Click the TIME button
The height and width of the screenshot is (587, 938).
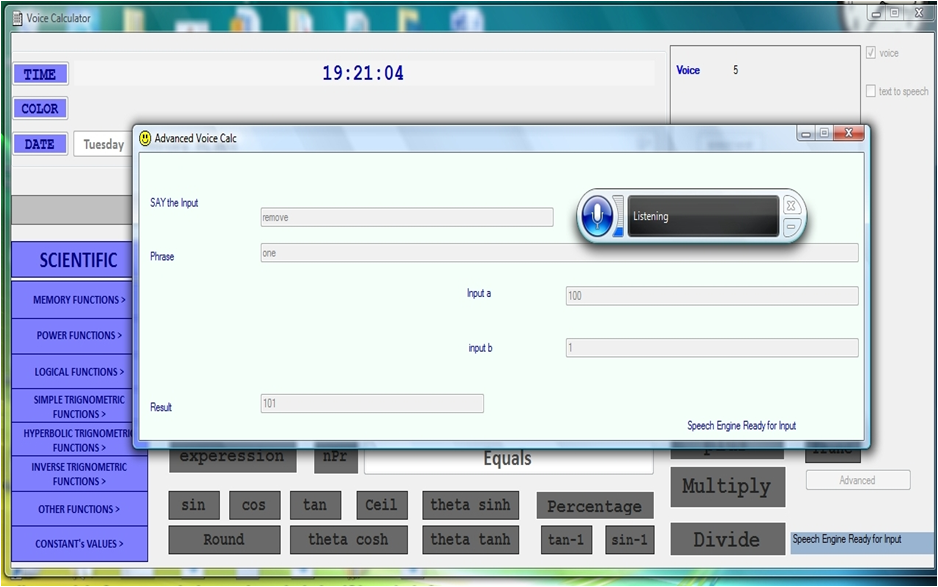(x=41, y=74)
